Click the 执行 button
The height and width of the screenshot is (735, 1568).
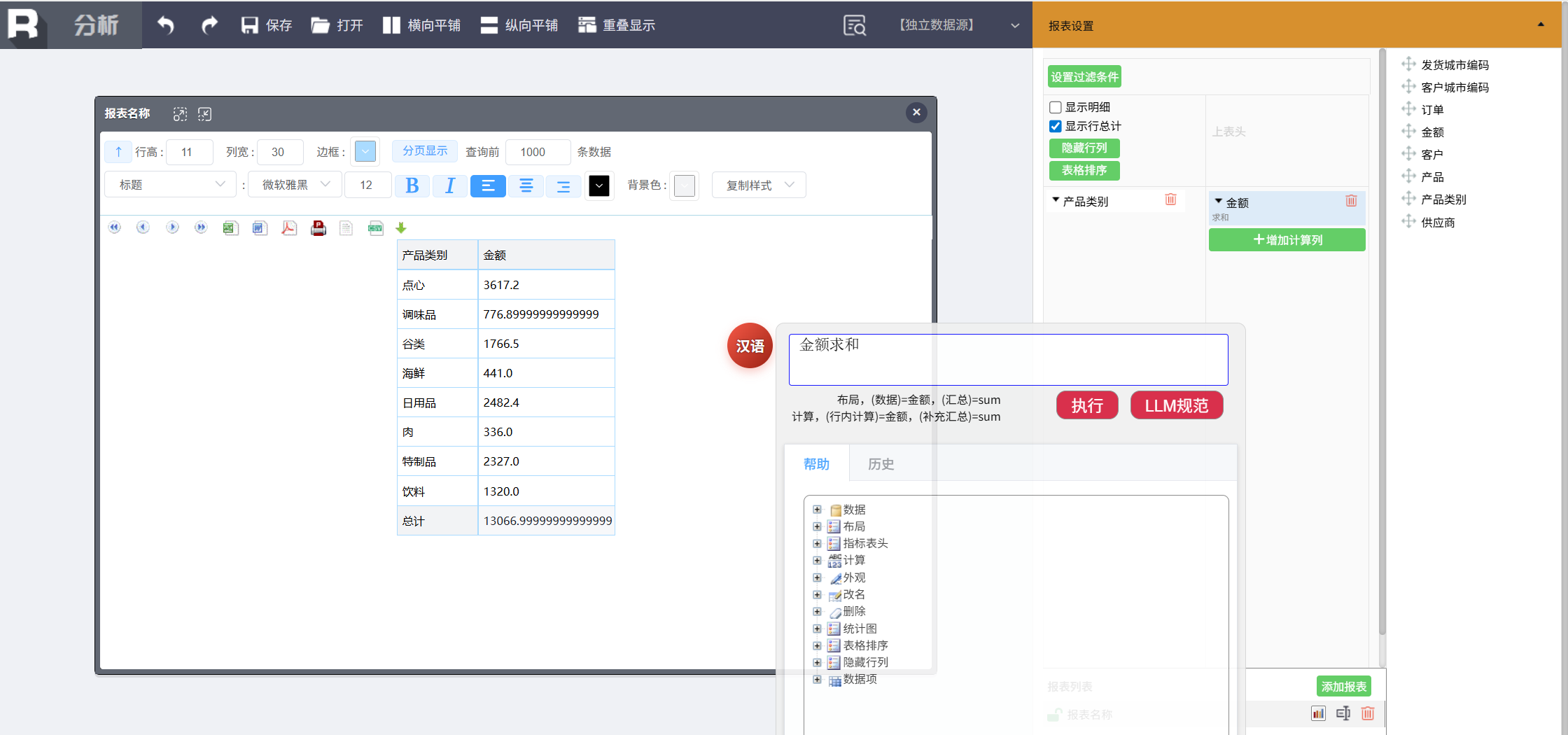tap(1087, 405)
